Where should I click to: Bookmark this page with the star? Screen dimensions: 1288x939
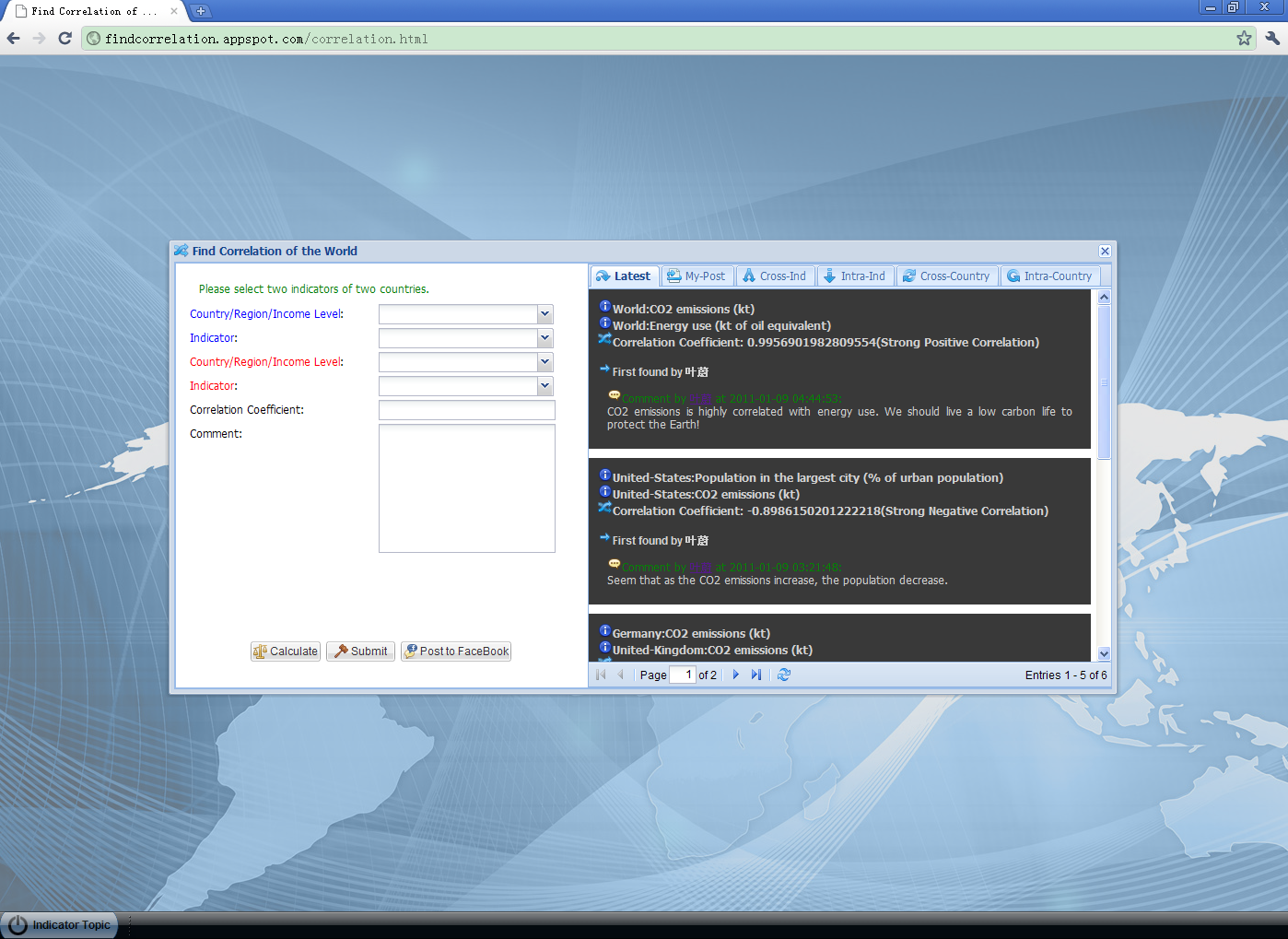1244,38
